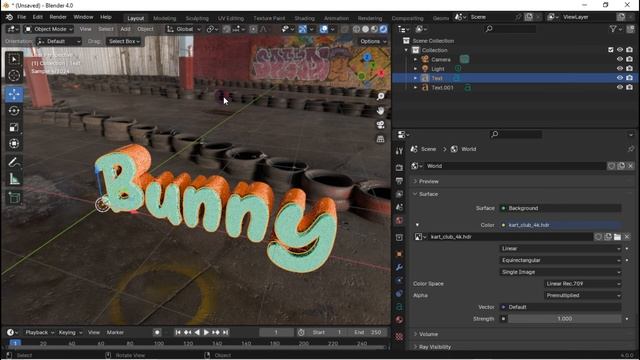Screen dimensions: 640x360
Task: Select the Scale tool
Action: 14,127
